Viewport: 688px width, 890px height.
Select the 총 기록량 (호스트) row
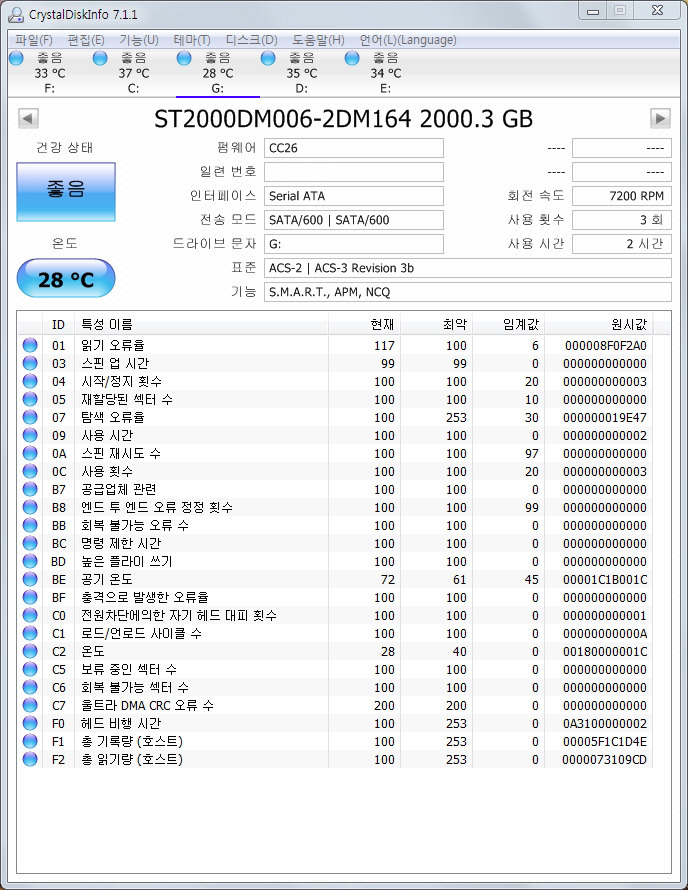335,741
